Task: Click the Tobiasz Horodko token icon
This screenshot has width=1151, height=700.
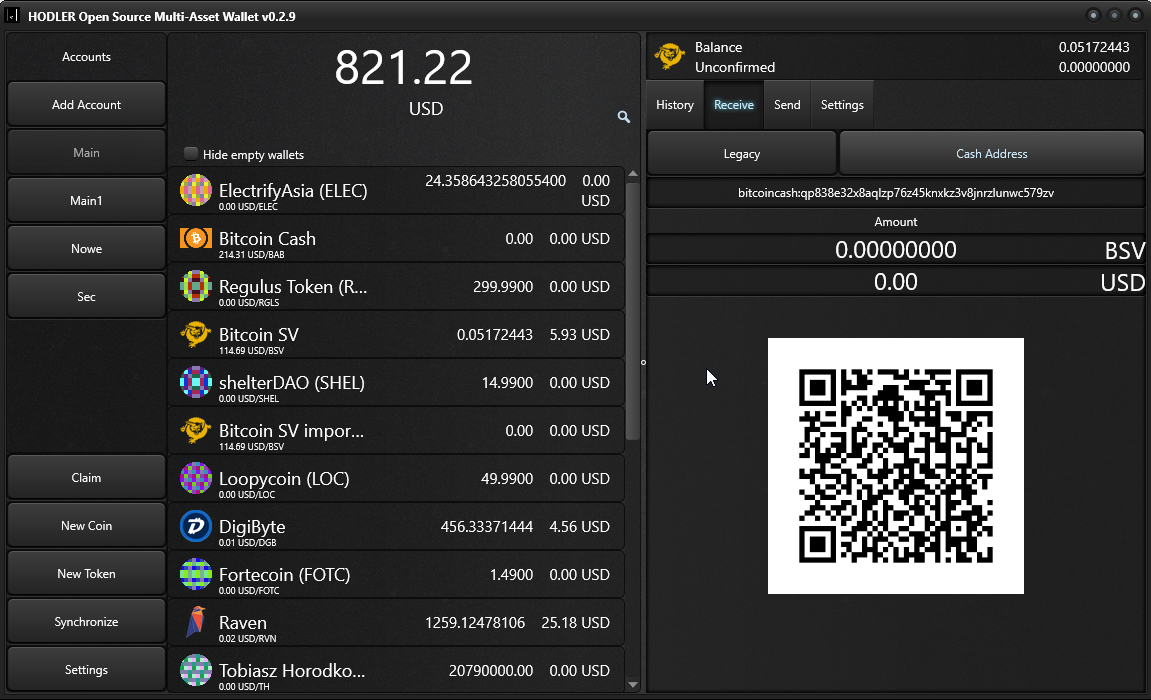Action: point(196,671)
